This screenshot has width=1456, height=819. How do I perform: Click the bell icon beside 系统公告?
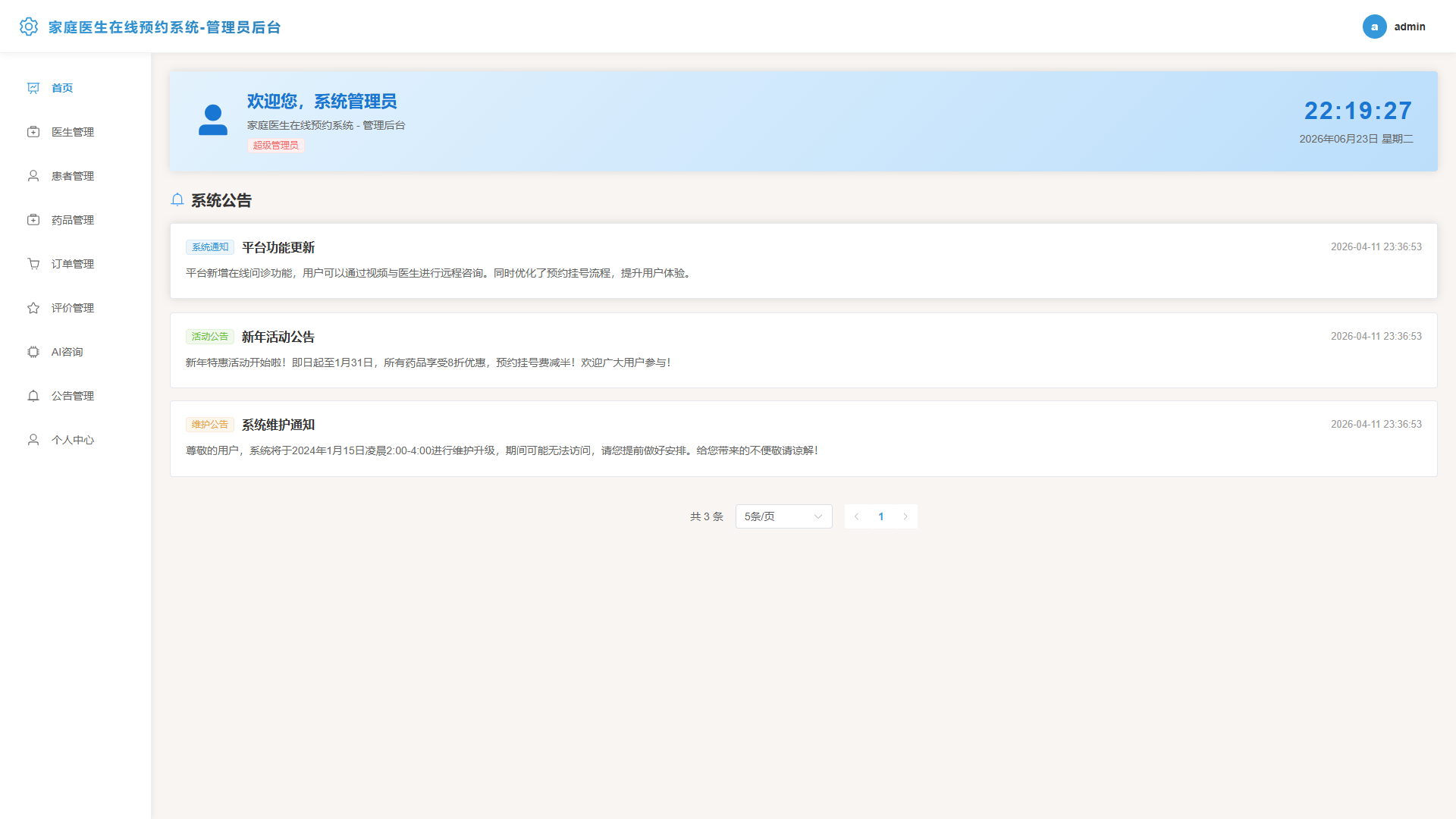[x=177, y=199]
